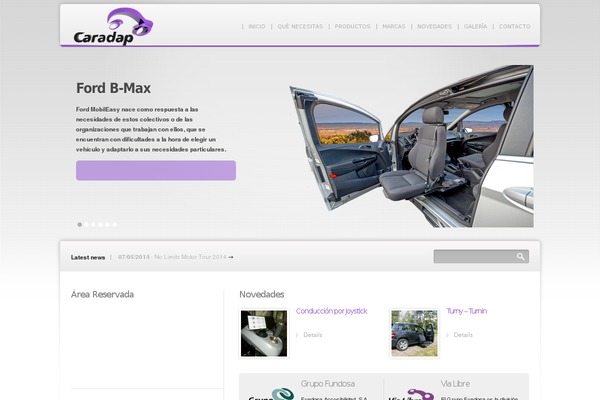Viewport: 600px width, 400px height.
Task: Open the INICIO menu item
Action: (x=257, y=26)
